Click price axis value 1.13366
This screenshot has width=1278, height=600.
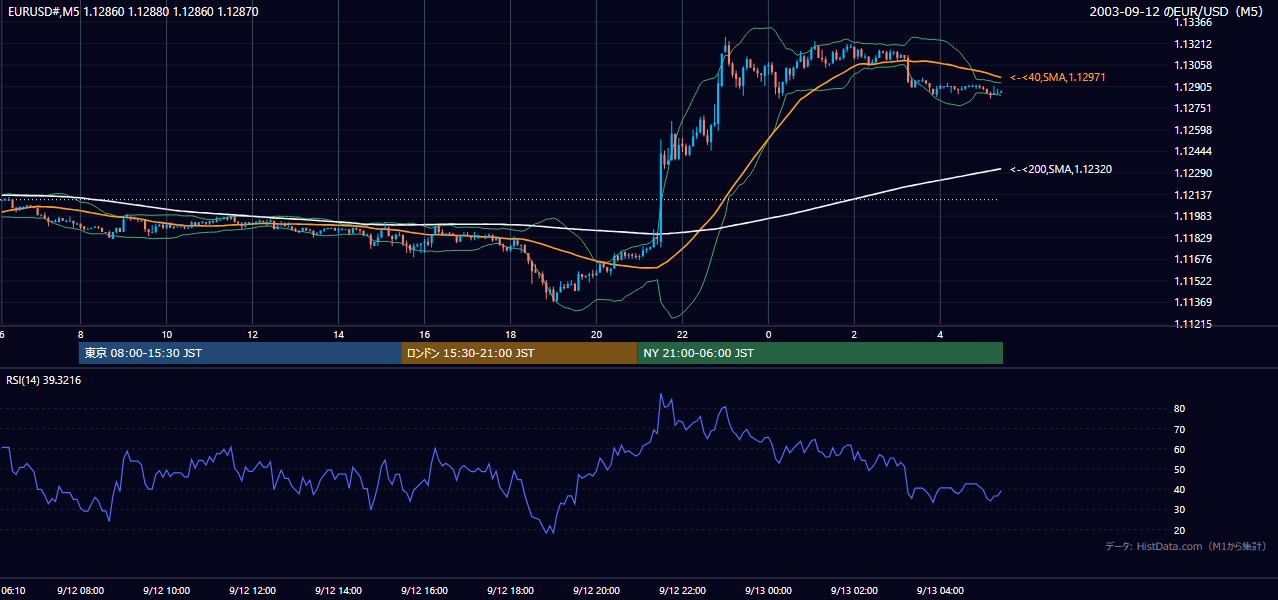tap(1194, 22)
